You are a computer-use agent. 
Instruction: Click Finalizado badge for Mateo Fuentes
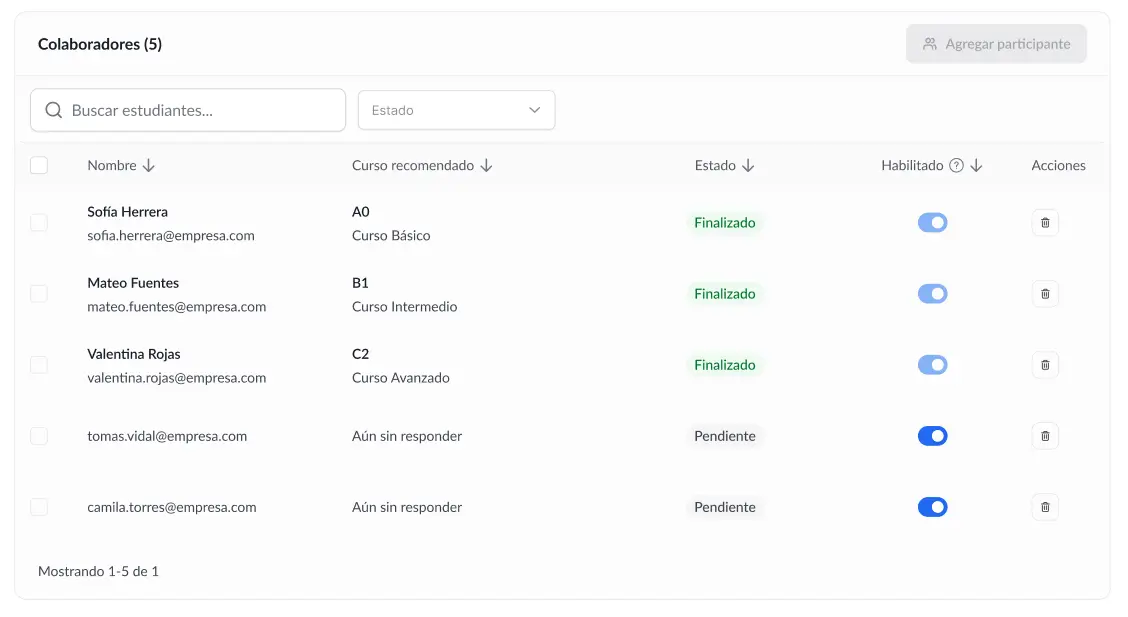coord(724,294)
